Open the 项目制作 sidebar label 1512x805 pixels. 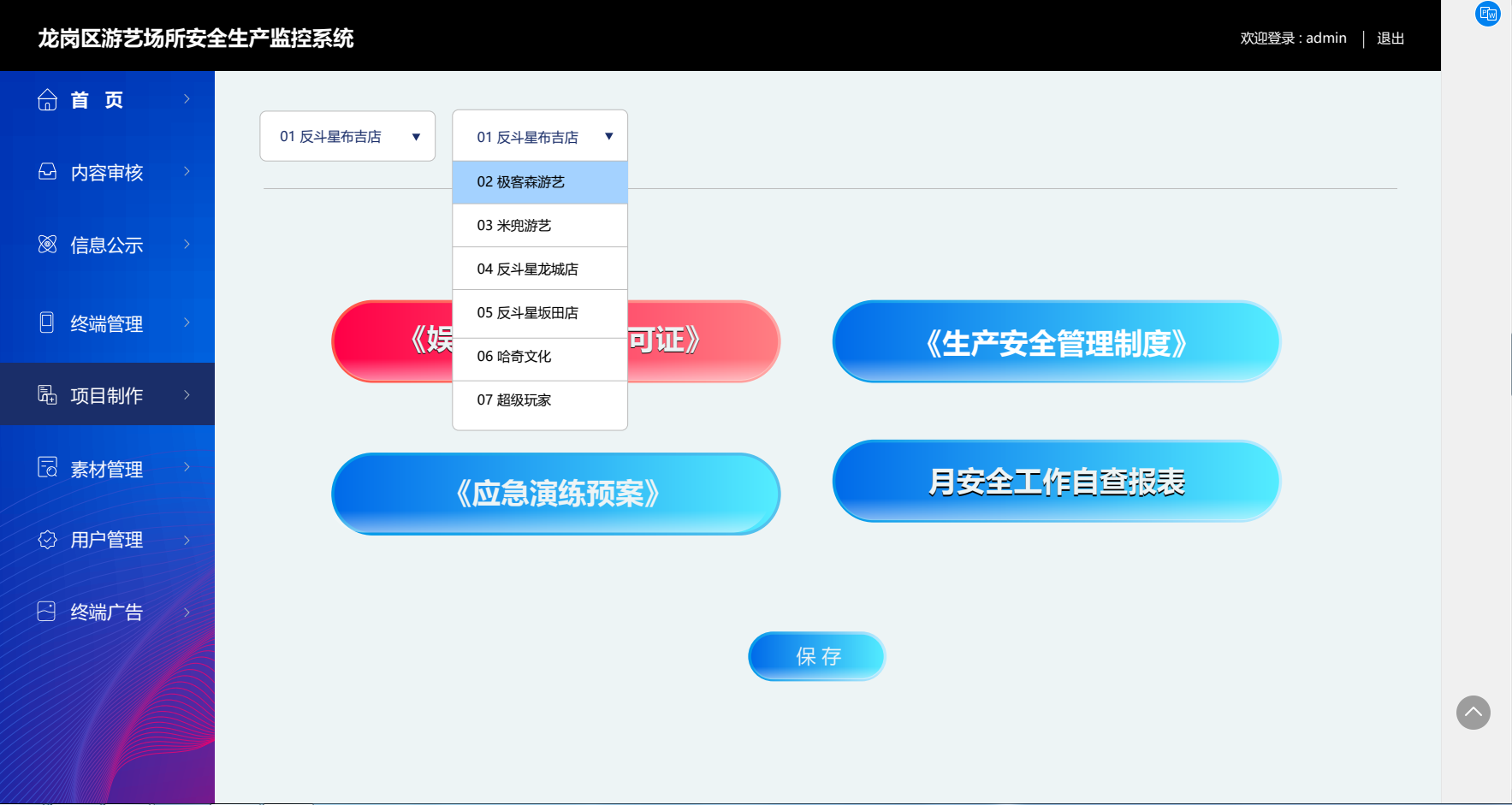(x=107, y=395)
